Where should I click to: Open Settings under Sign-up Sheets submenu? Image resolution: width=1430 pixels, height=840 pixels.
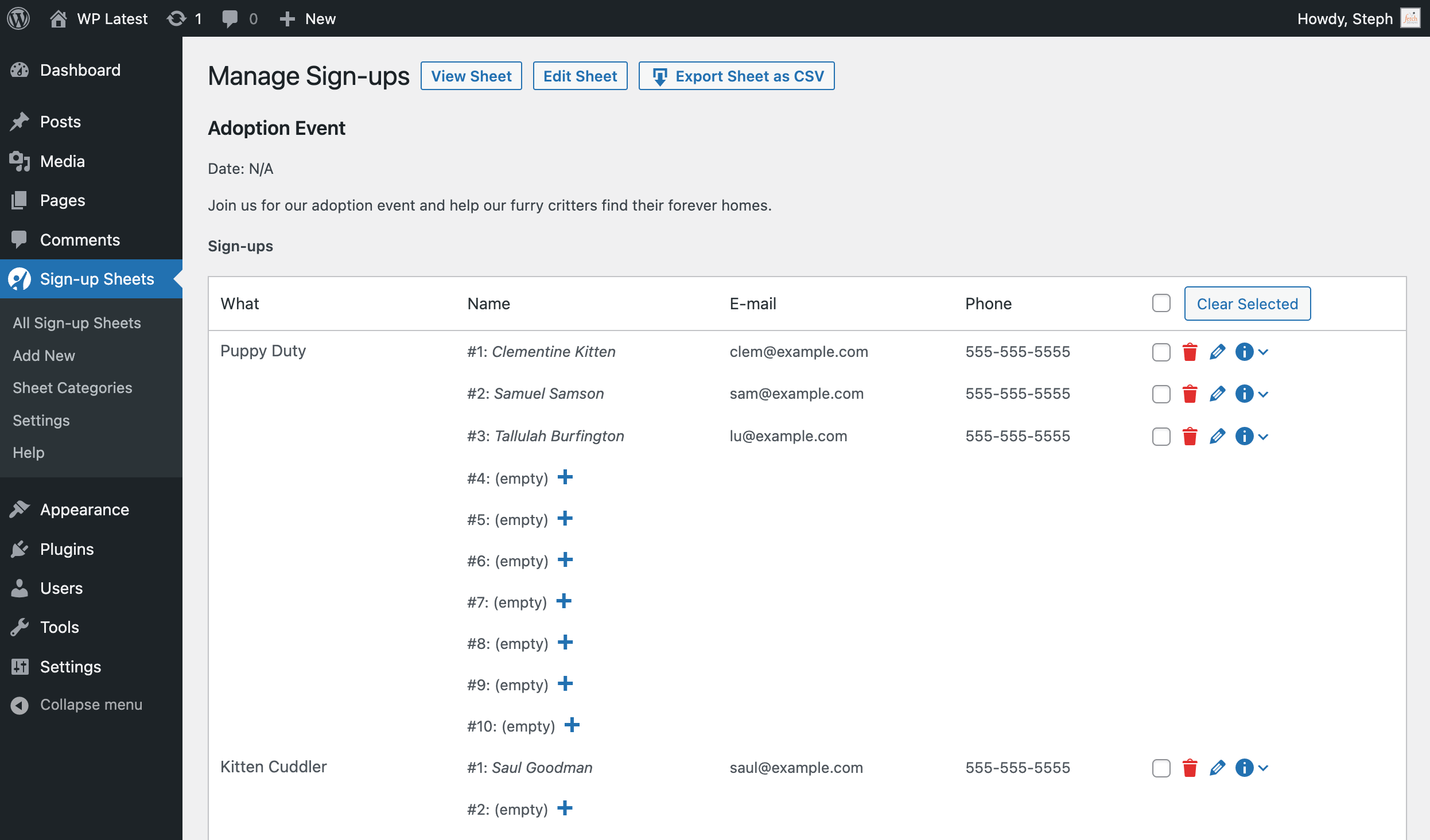click(x=41, y=421)
